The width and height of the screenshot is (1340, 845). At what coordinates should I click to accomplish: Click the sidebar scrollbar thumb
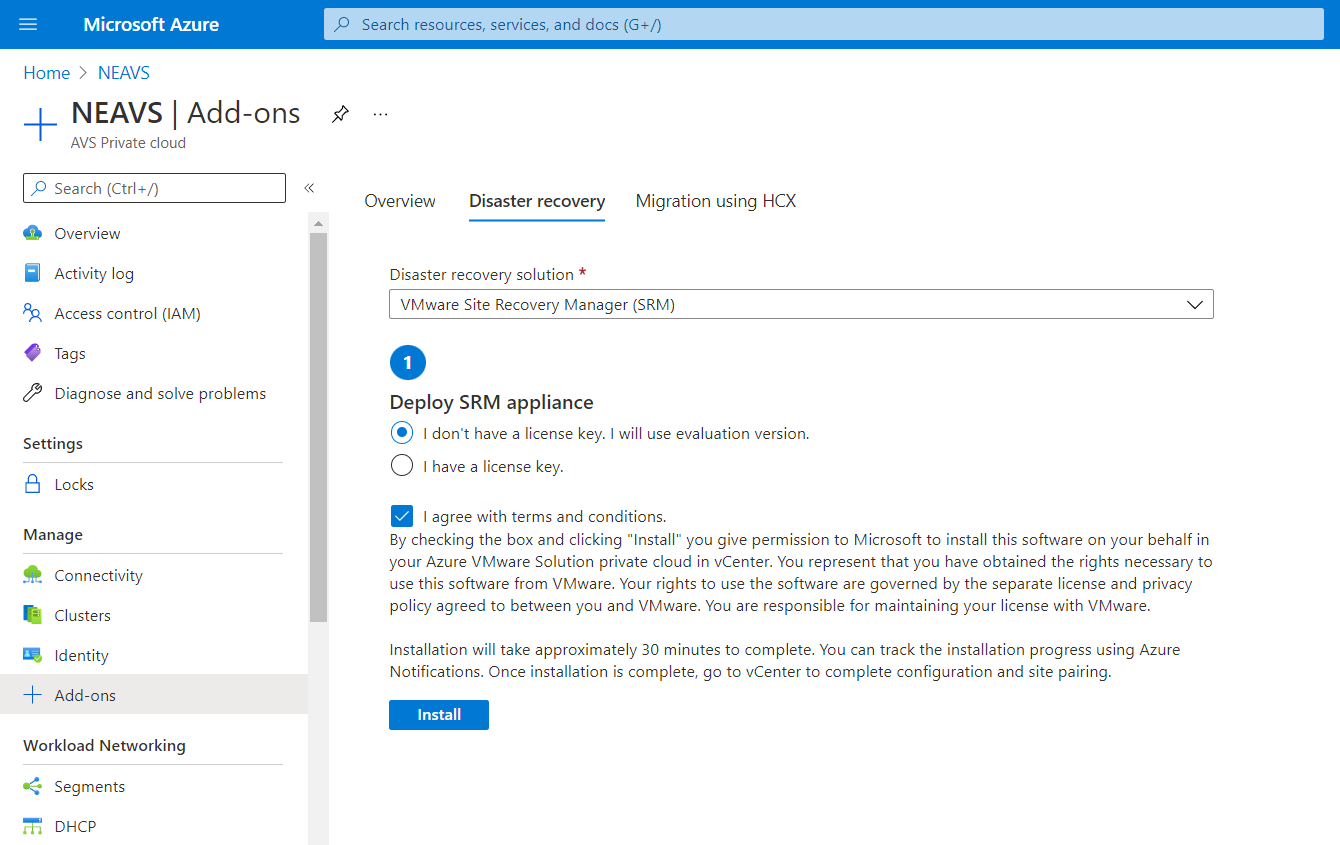point(318,428)
